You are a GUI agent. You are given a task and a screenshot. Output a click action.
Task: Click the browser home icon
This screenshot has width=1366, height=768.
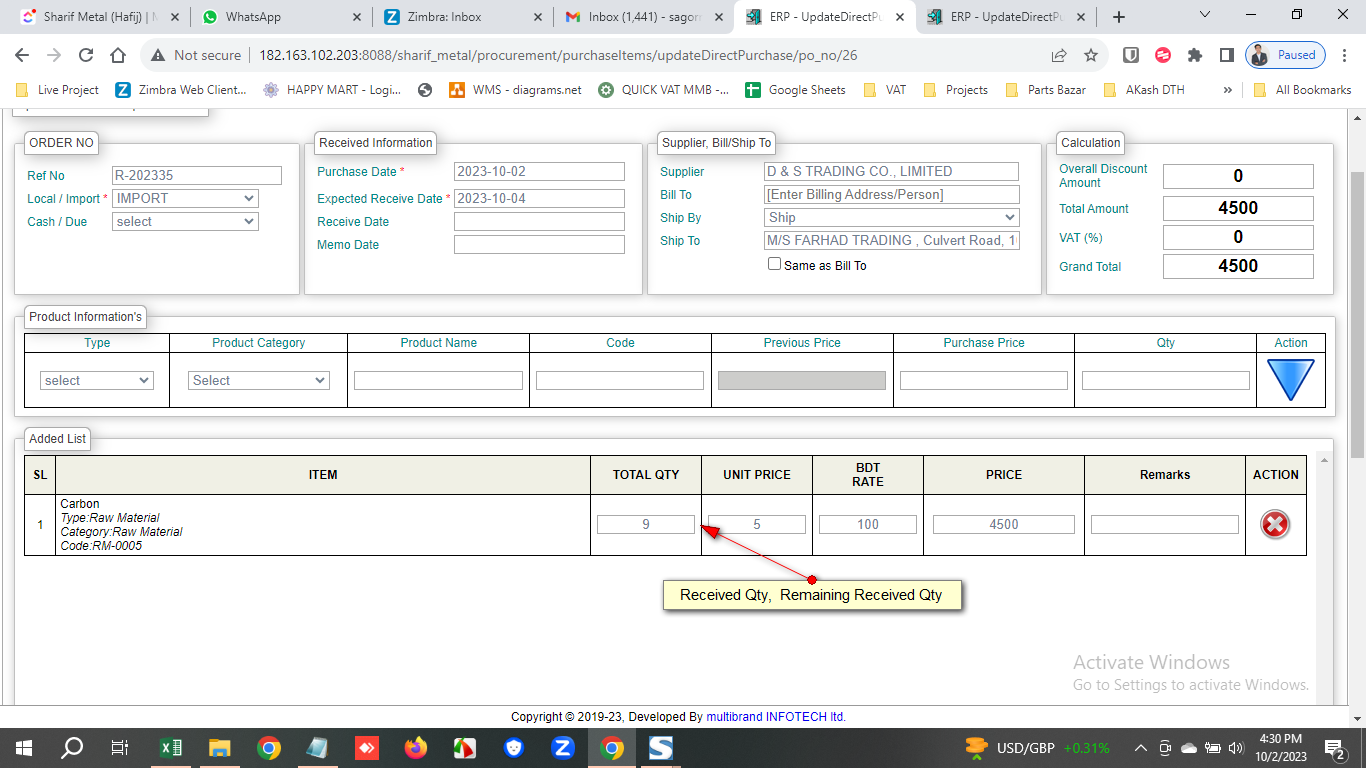(118, 56)
